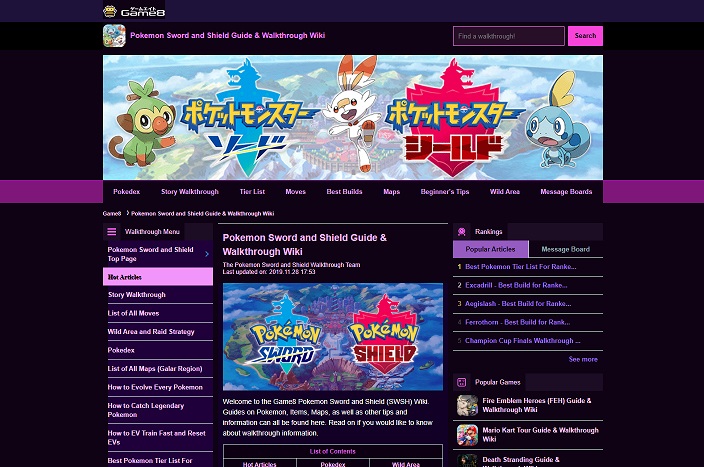704x467 pixels.
Task: Open Mario Kart Tour game thumbnail
Action: 467,435
